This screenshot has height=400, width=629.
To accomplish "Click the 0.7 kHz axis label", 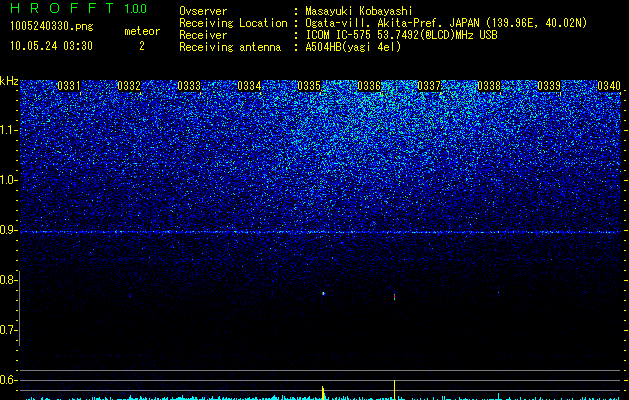I will click(9, 330).
